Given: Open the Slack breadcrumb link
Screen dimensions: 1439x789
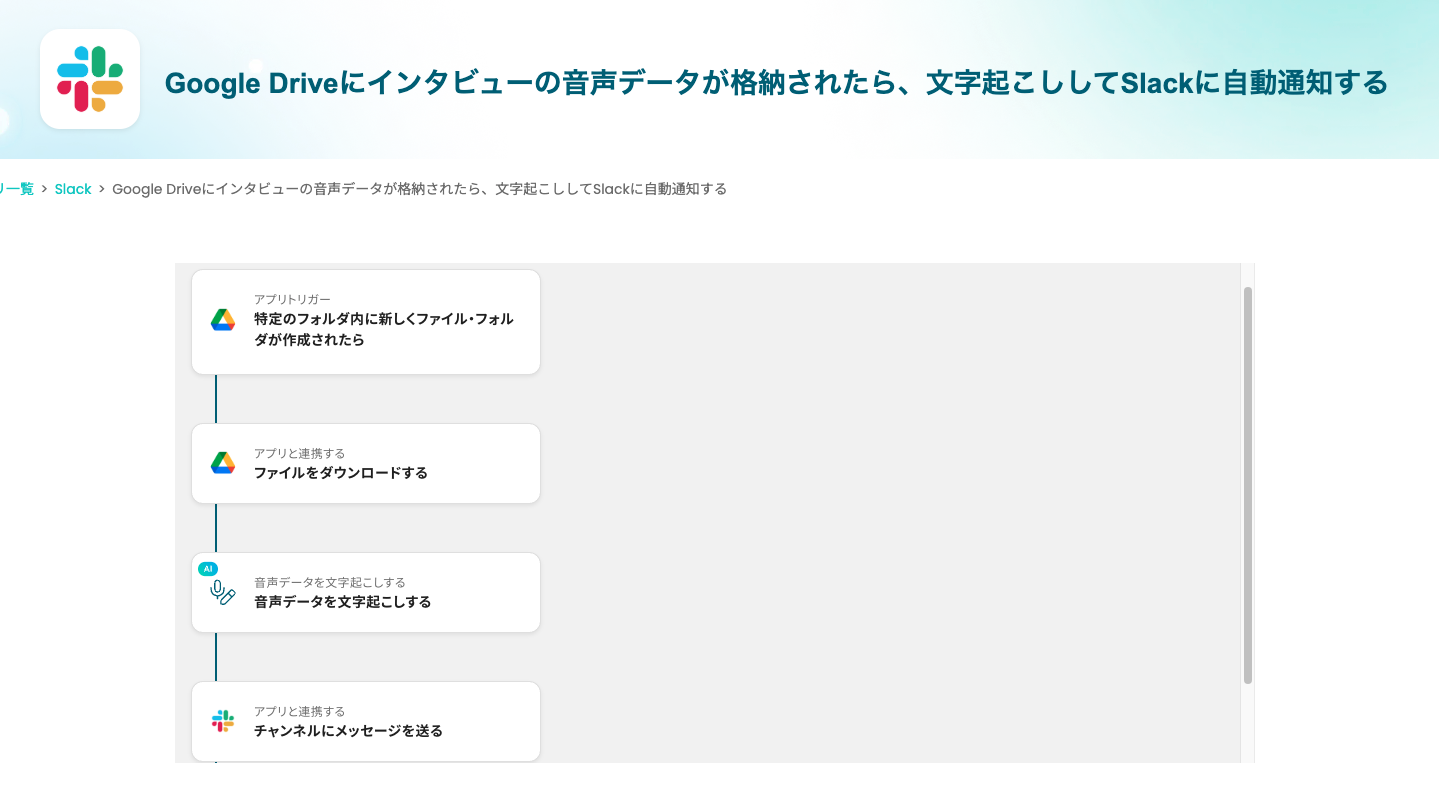Looking at the screenshot, I should (73, 188).
